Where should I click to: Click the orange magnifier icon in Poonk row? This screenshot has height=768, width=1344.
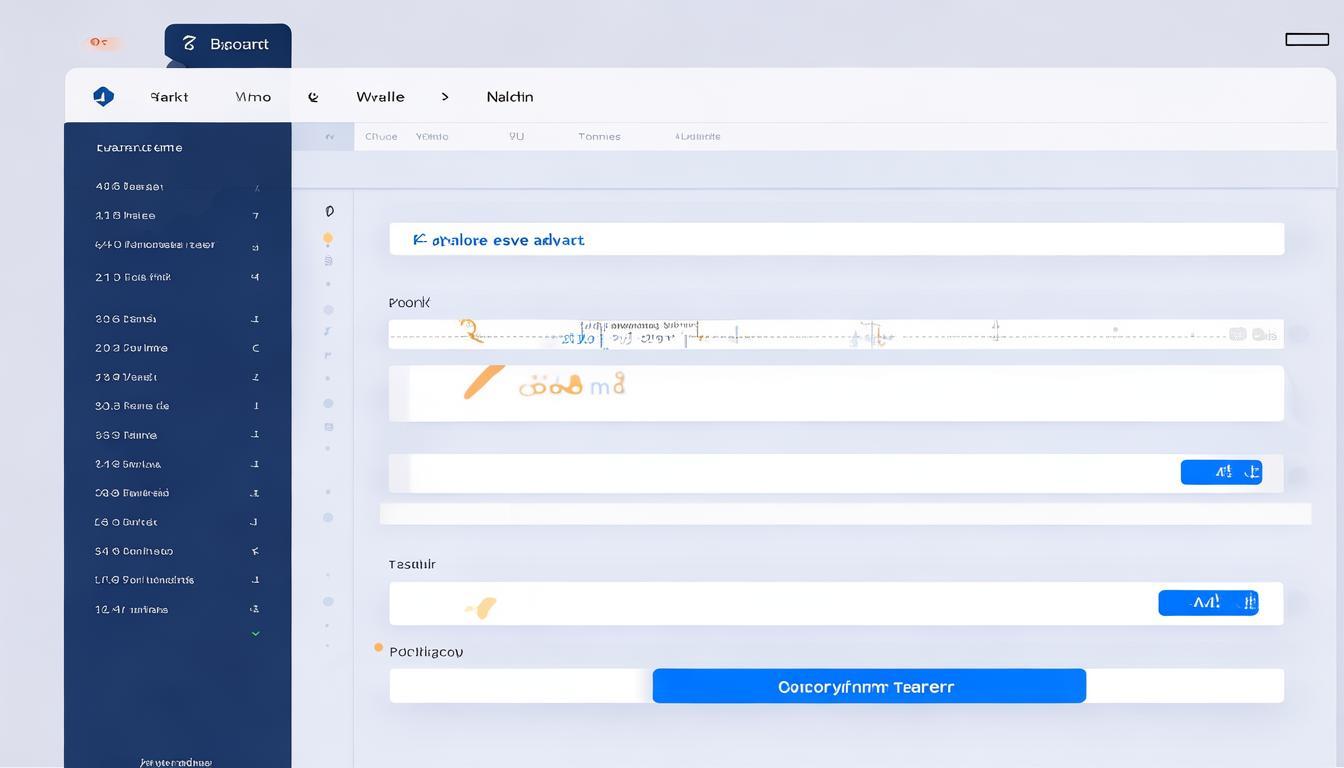tap(469, 331)
